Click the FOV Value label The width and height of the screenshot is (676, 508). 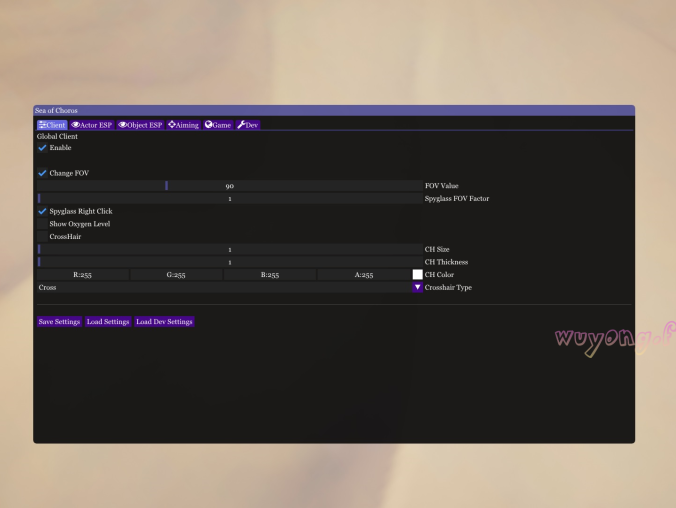tap(441, 186)
